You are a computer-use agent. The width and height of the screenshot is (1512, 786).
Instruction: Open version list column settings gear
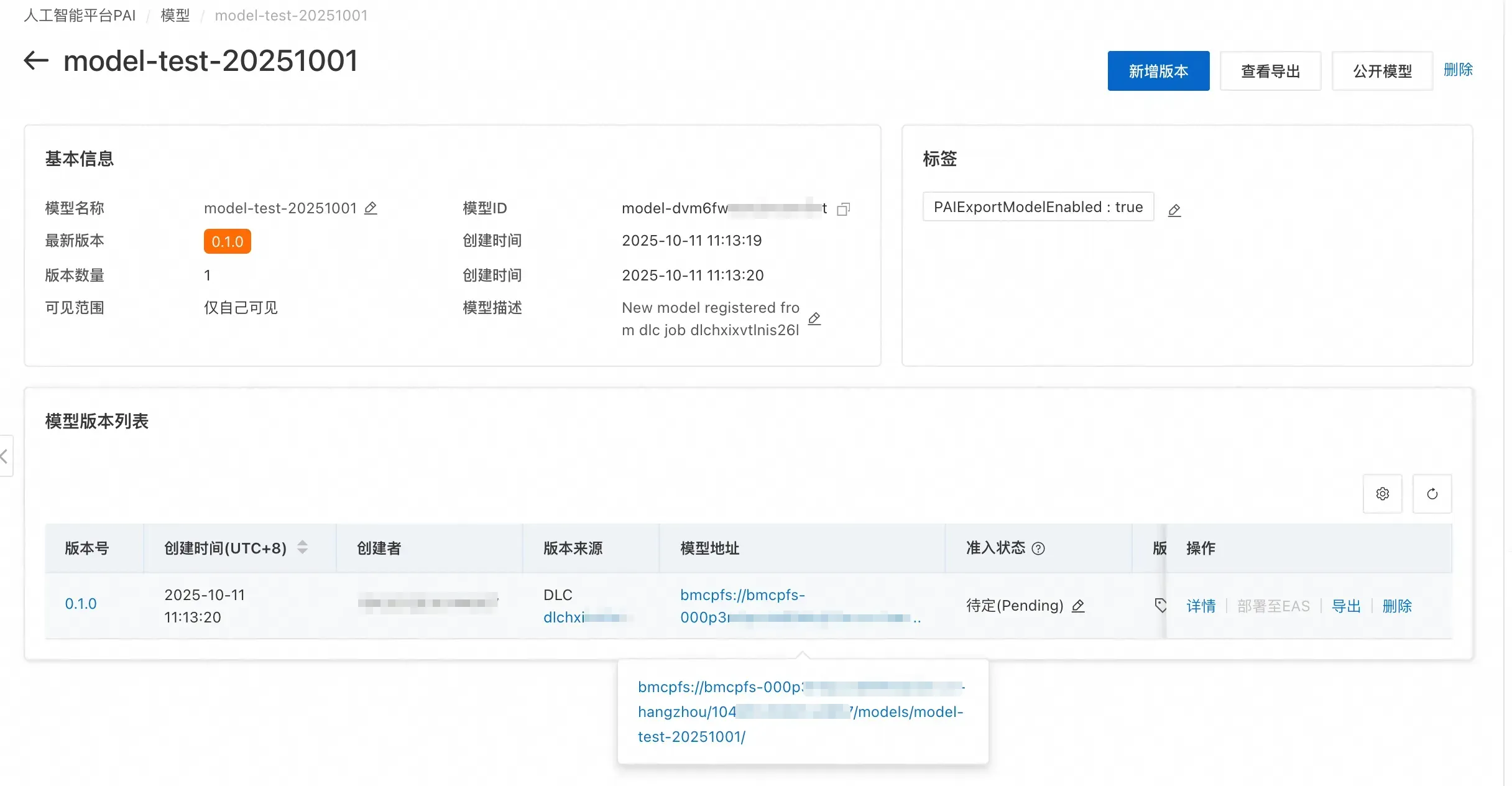(x=1382, y=494)
